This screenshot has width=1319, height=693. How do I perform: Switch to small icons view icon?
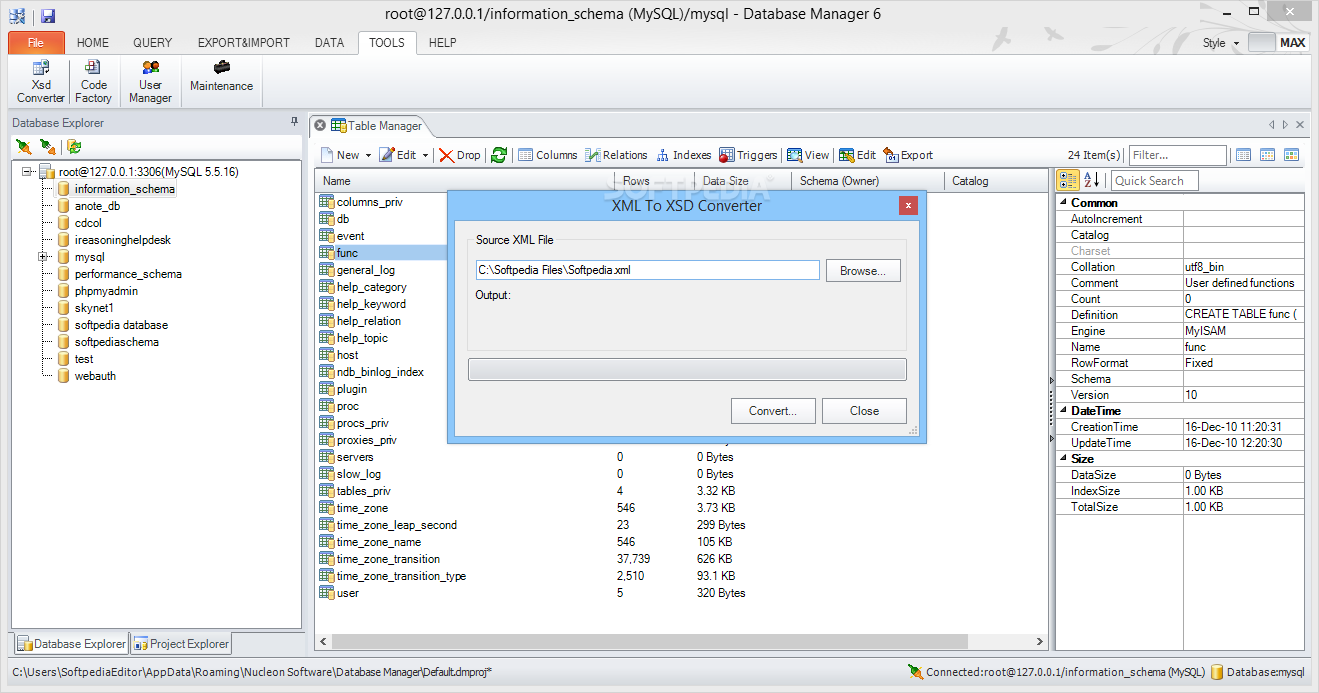1267,155
